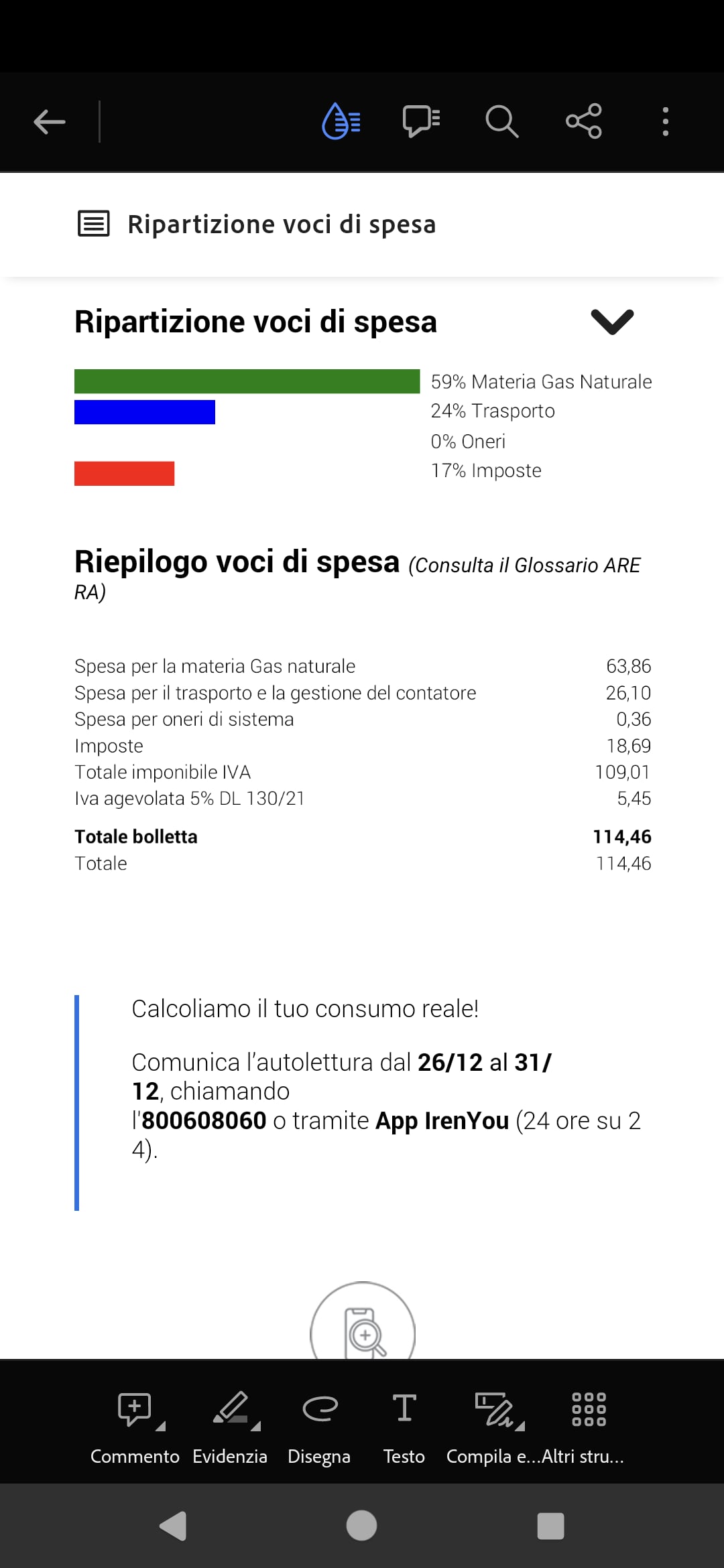The width and height of the screenshot is (724, 1568).
Task: Share the document via share icon
Action: click(x=583, y=121)
